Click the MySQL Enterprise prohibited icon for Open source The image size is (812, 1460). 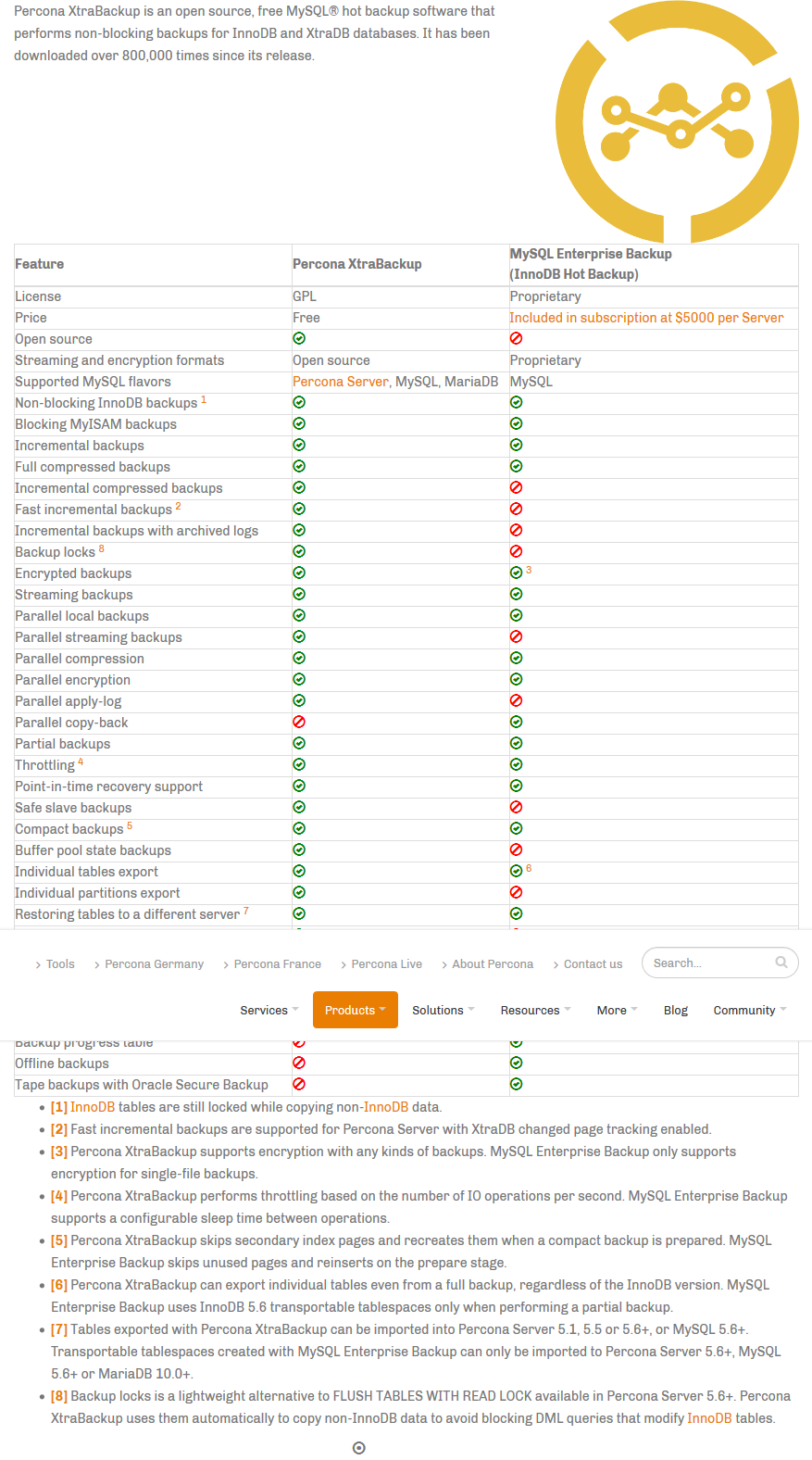point(516,338)
